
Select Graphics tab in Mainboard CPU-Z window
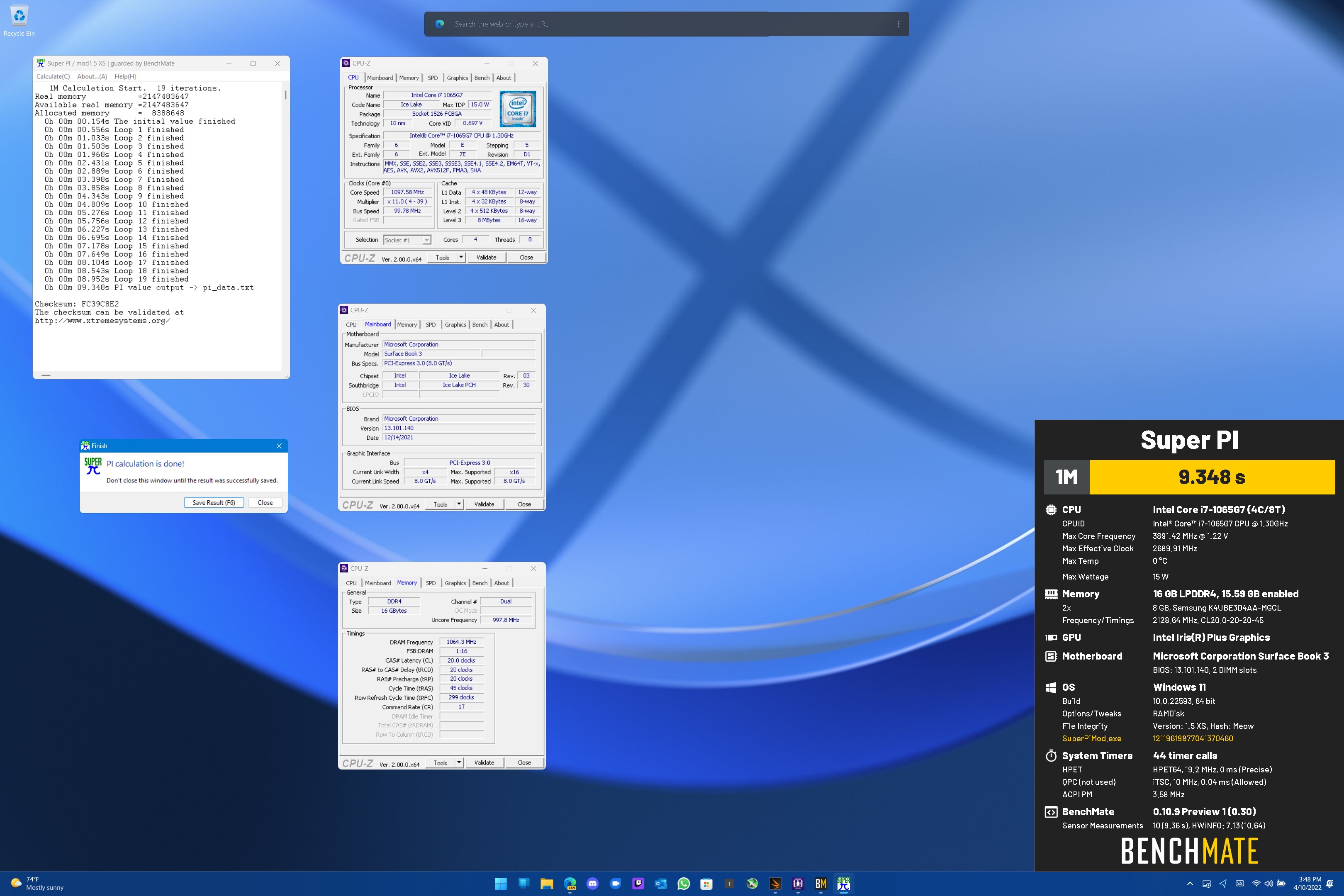[455, 324]
